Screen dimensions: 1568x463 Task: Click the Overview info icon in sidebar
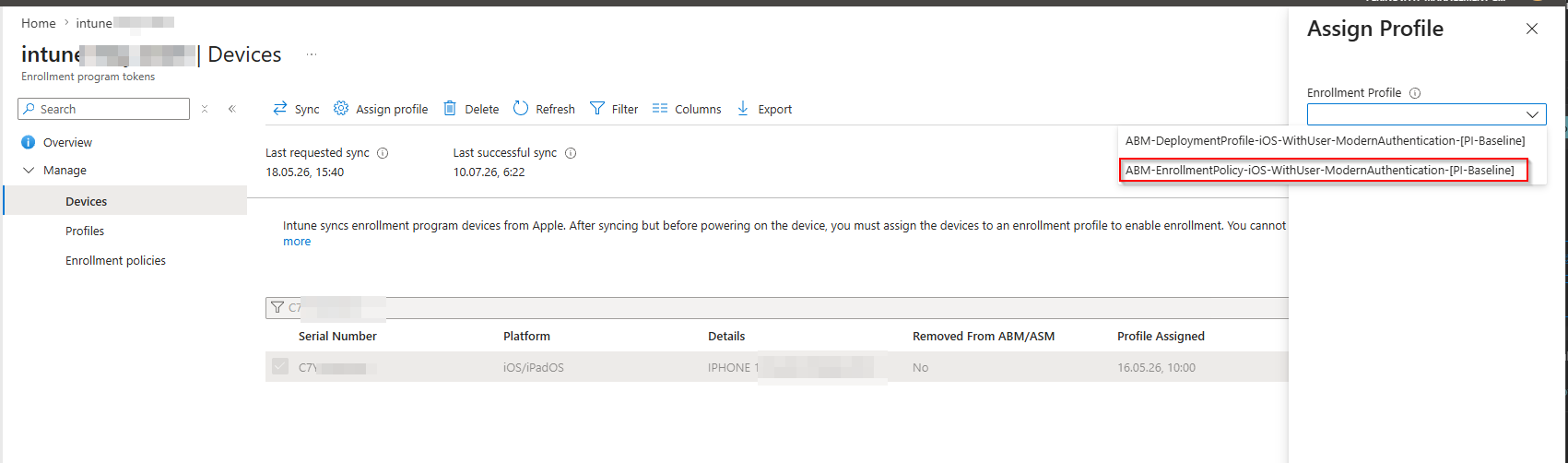click(x=28, y=142)
